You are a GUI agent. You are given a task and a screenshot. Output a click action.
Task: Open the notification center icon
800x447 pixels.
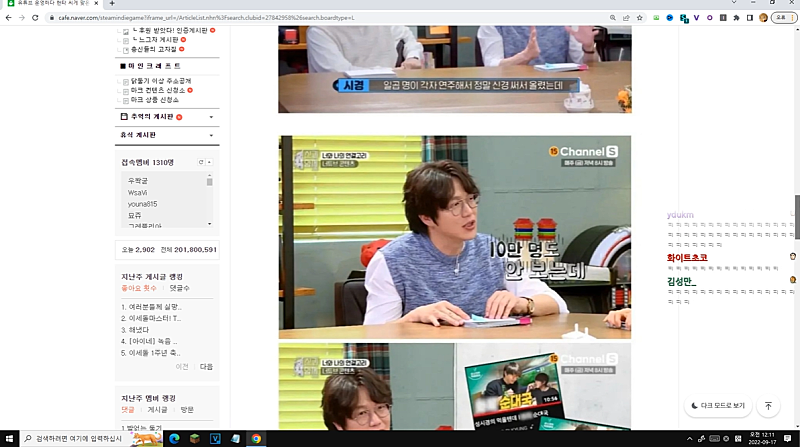[788, 438]
